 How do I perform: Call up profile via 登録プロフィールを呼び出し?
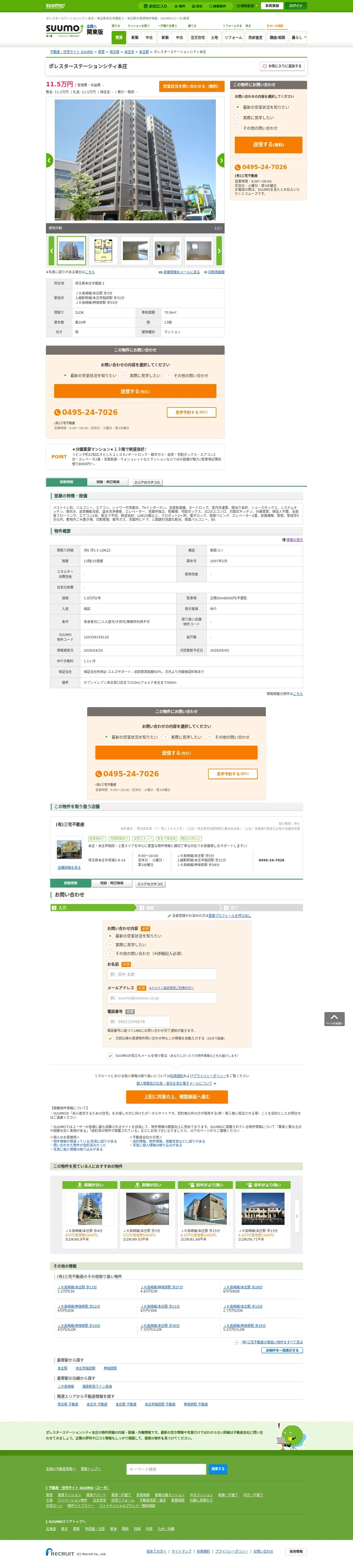pyautogui.click(x=230, y=916)
